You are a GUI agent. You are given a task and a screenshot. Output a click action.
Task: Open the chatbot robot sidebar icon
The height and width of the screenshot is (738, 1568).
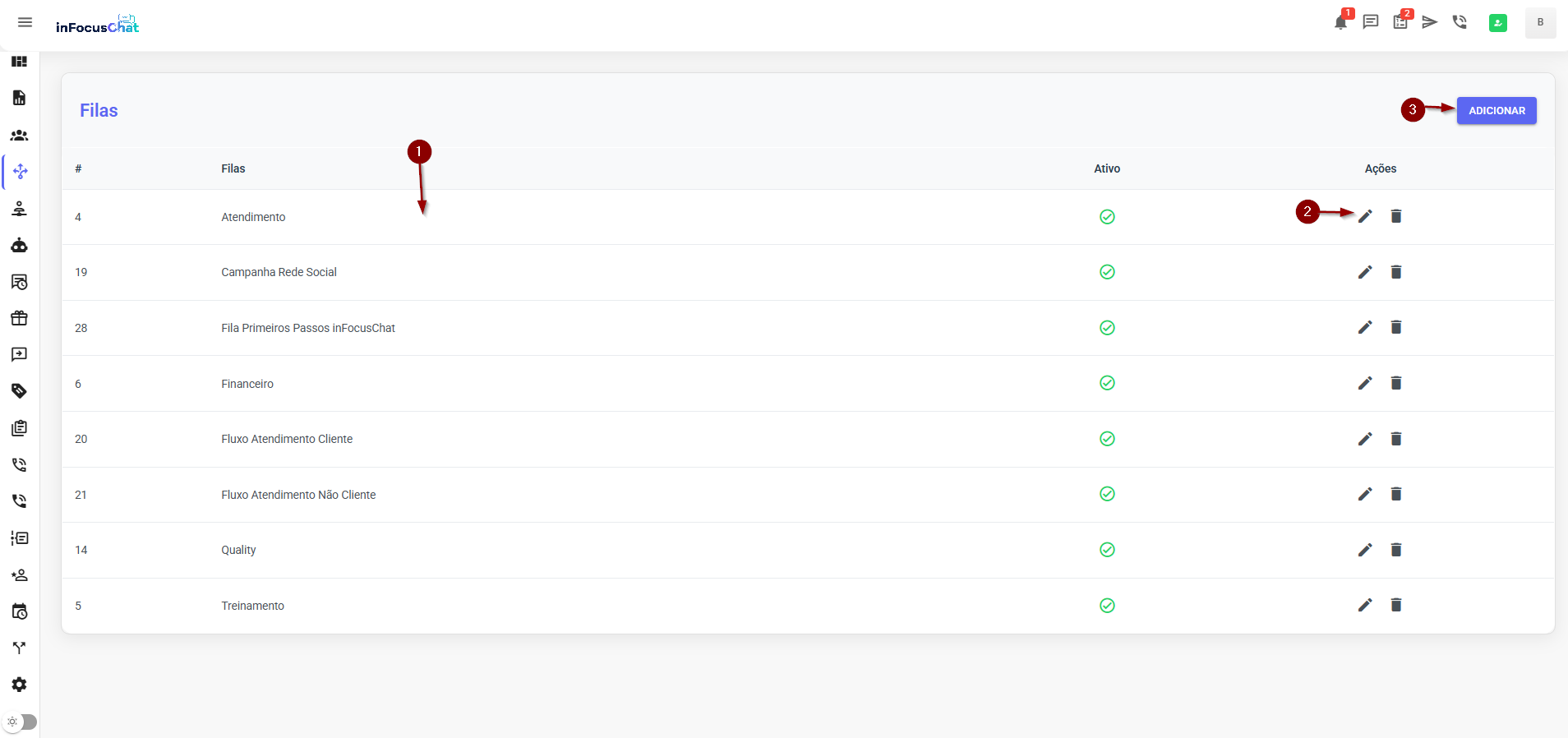click(x=19, y=245)
